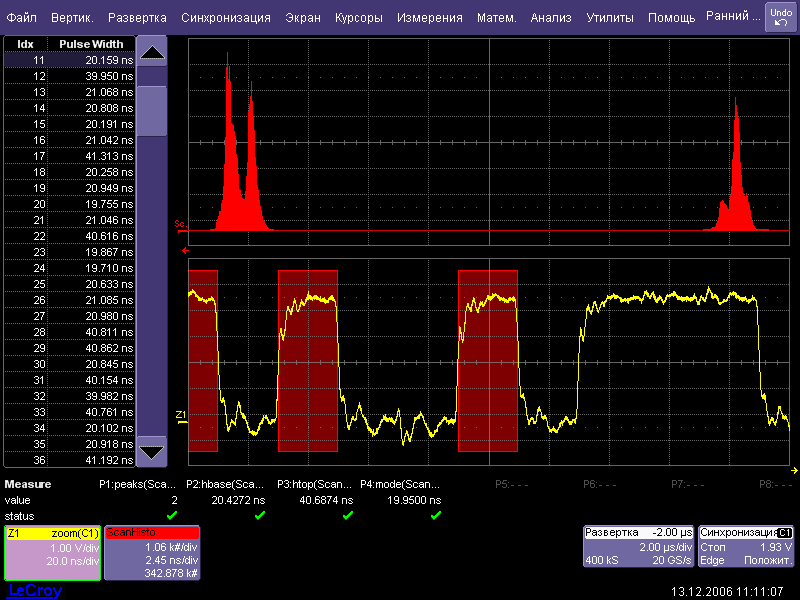
Task: Click the mode value 19.9500 ns
Action: (414, 501)
